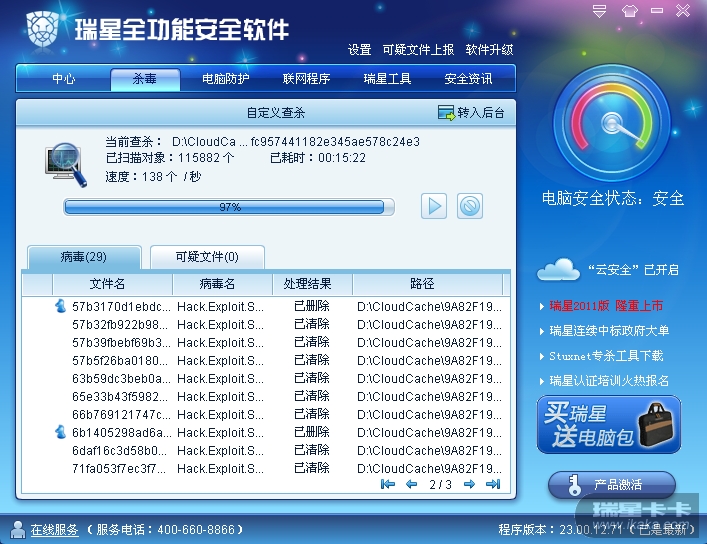The height and width of the screenshot is (544, 707).
Task: Select row 71fa053f7ec3f7...
Action: 266,469
